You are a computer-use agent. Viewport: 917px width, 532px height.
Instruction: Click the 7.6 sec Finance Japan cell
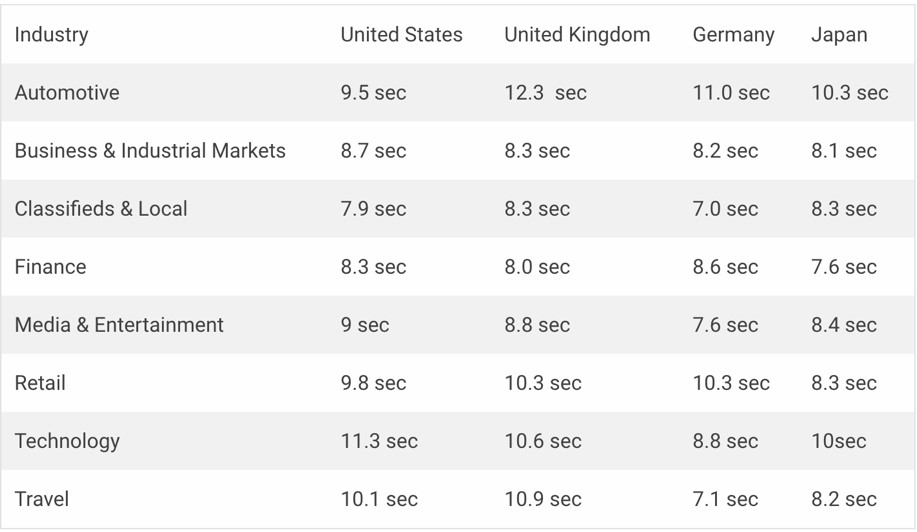[x=844, y=267]
